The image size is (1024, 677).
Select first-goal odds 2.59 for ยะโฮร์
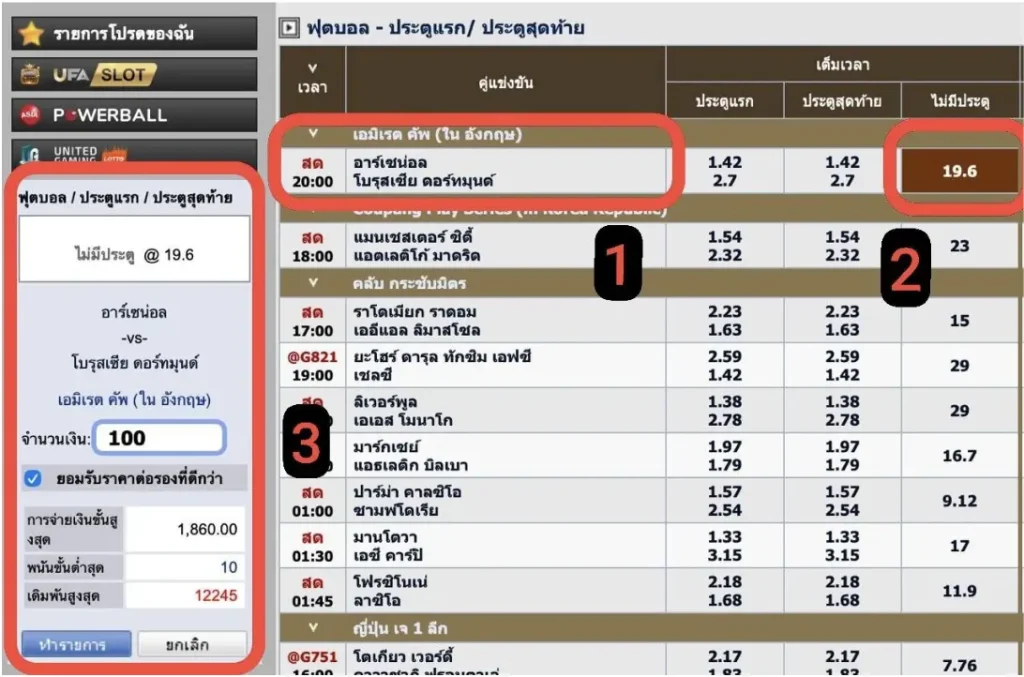pyautogui.click(x=725, y=356)
